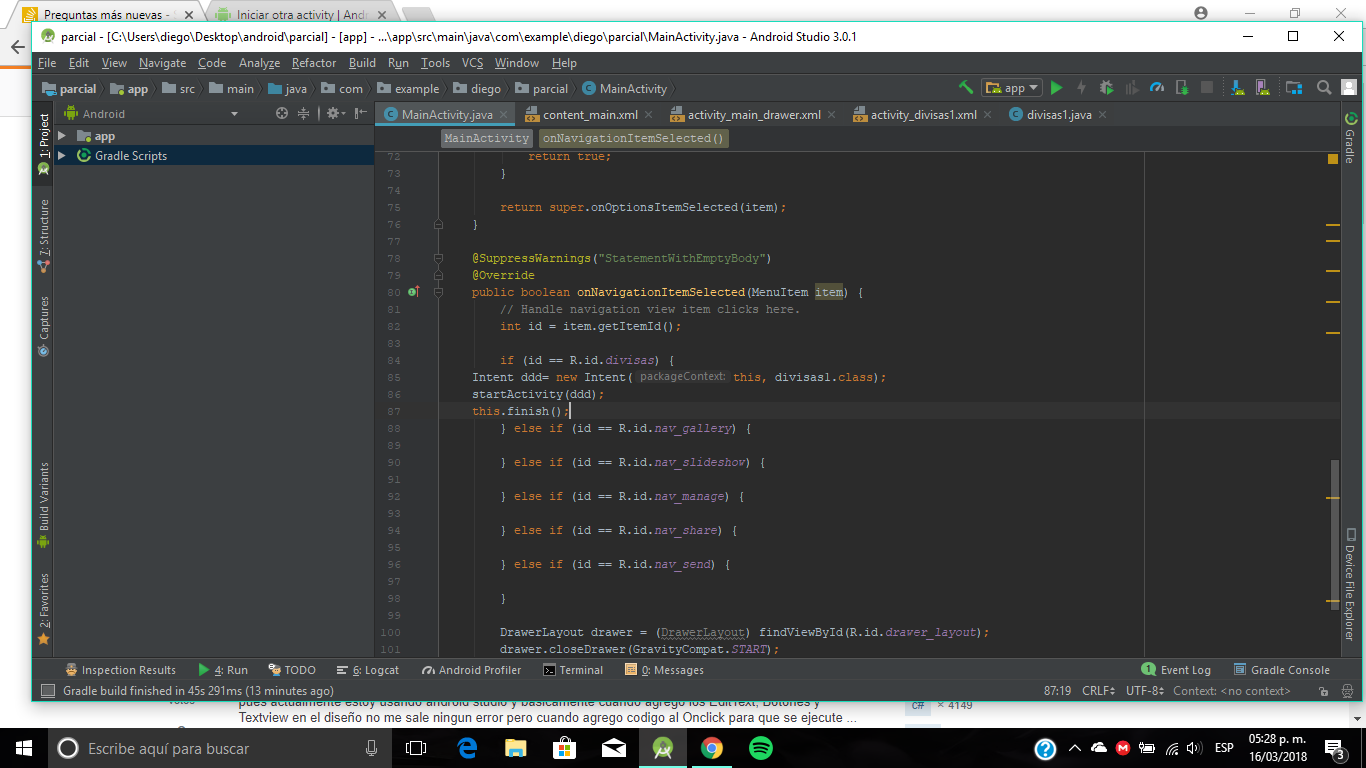
Task: Expand the app module tree node
Action: (62, 136)
